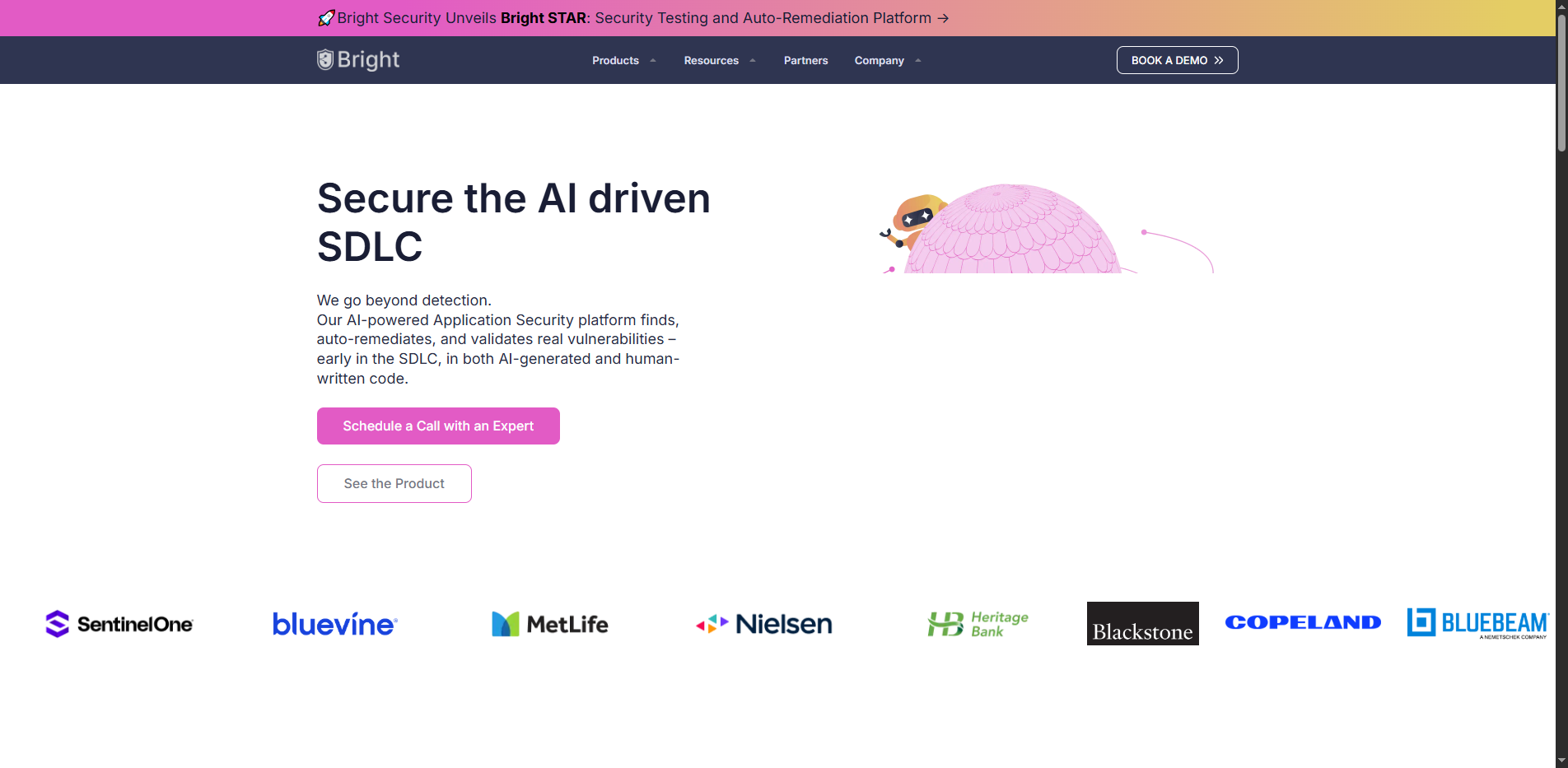The height and width of the screenshot is (768, 1568).
Task: Expand the Resources dropdown caret
Action: tap(753, 60)
